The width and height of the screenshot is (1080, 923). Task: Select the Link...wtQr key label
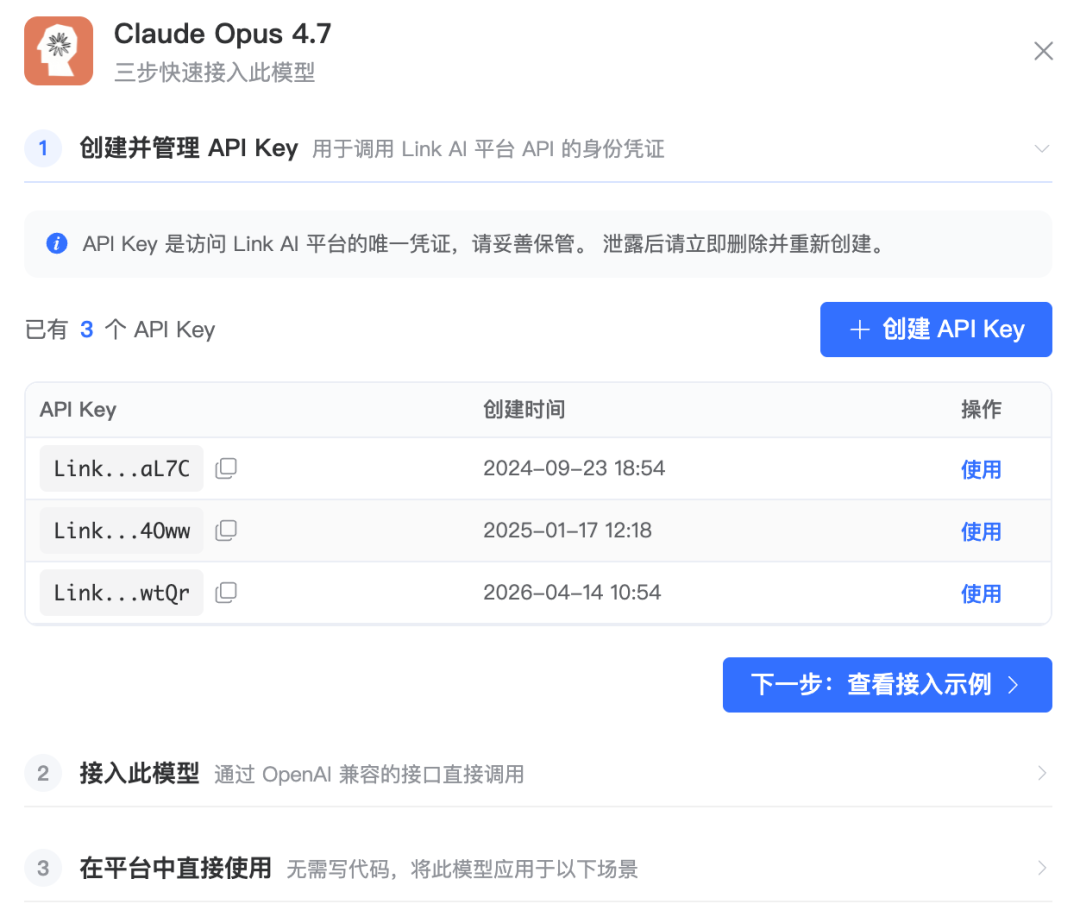[121, 592]
